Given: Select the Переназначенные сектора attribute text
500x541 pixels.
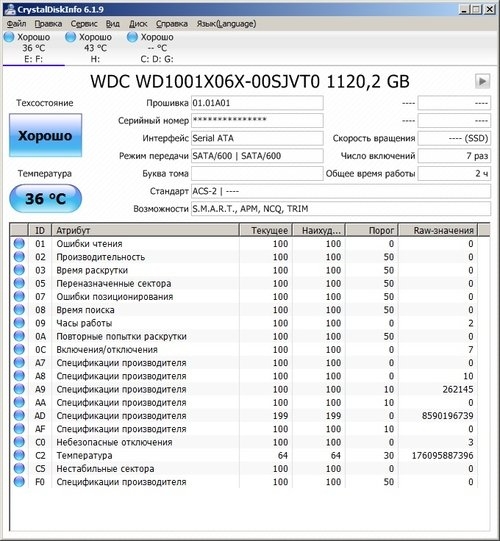Looking at the screenshot, I should click(x=114, y=283).
